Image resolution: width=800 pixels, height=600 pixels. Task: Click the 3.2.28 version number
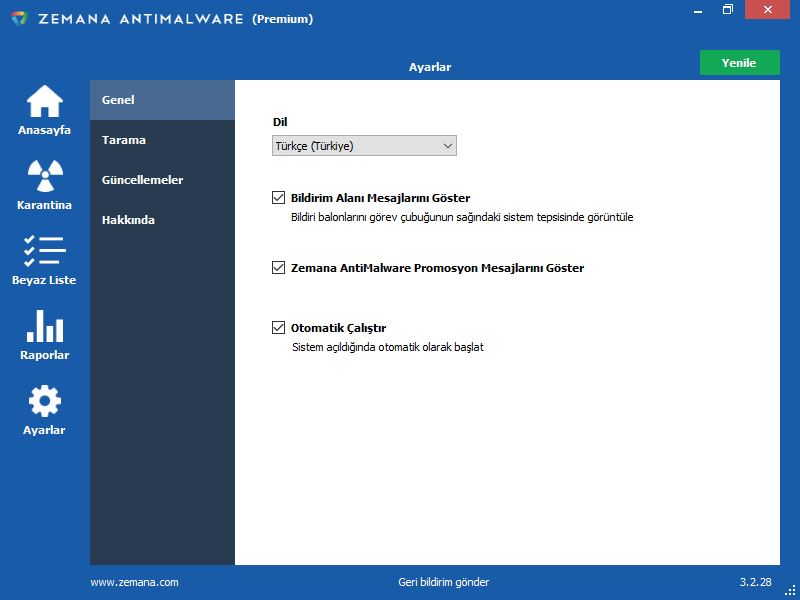coord(756,582)
